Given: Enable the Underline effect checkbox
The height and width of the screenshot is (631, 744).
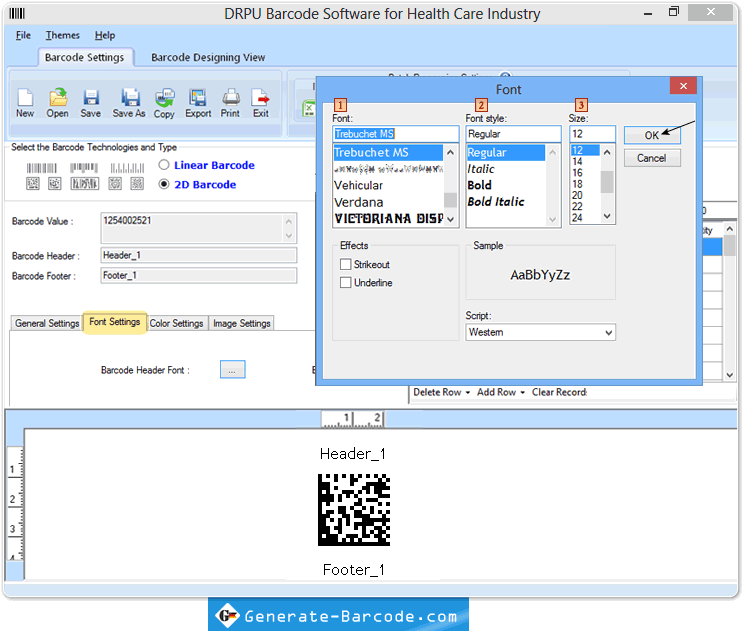Looking at the screenshot, I should 345,282.
